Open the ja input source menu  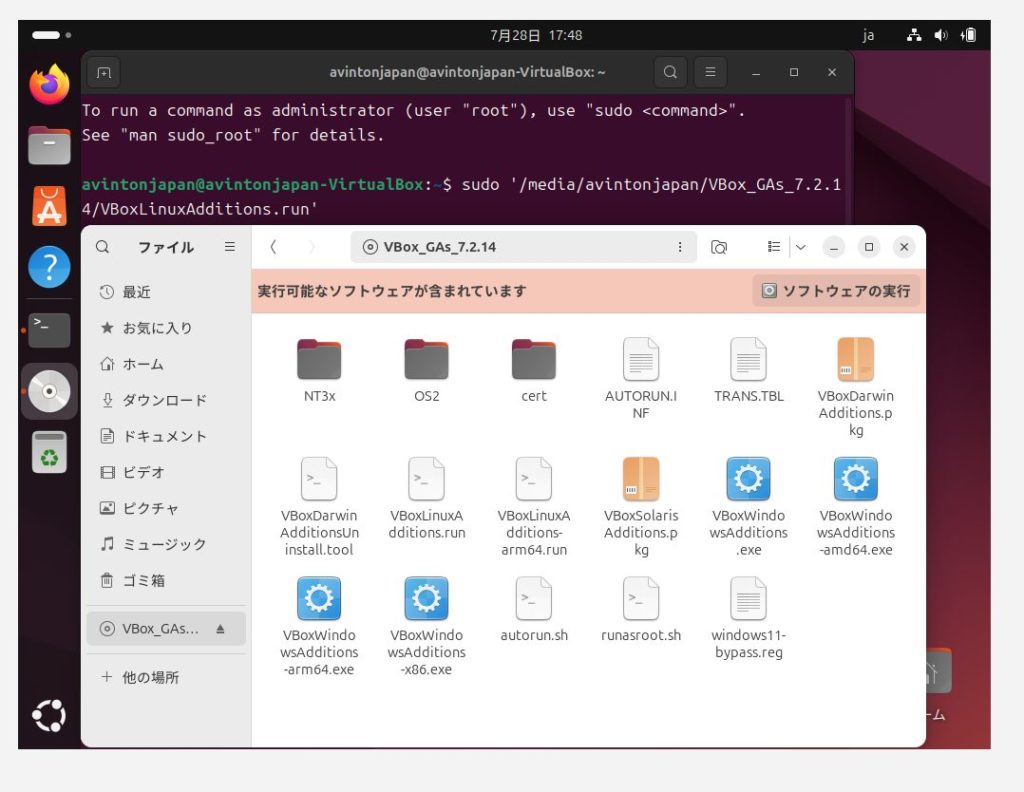[868, 35]
